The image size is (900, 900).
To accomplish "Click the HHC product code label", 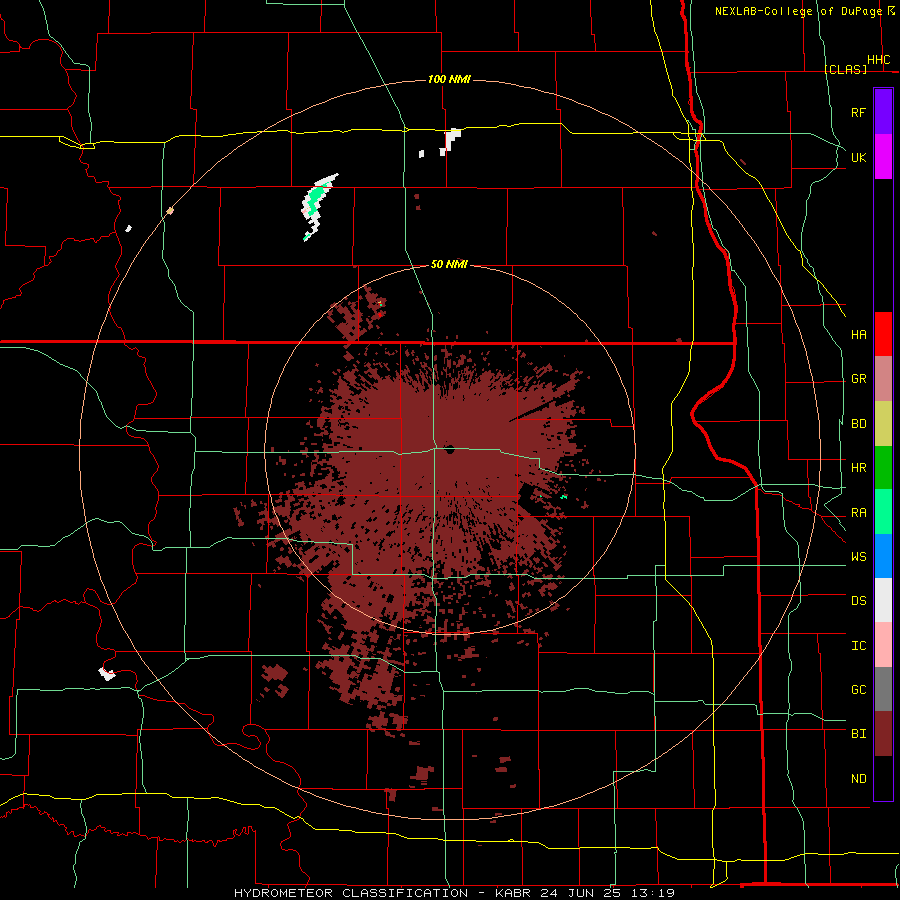I will coord(878,60).
